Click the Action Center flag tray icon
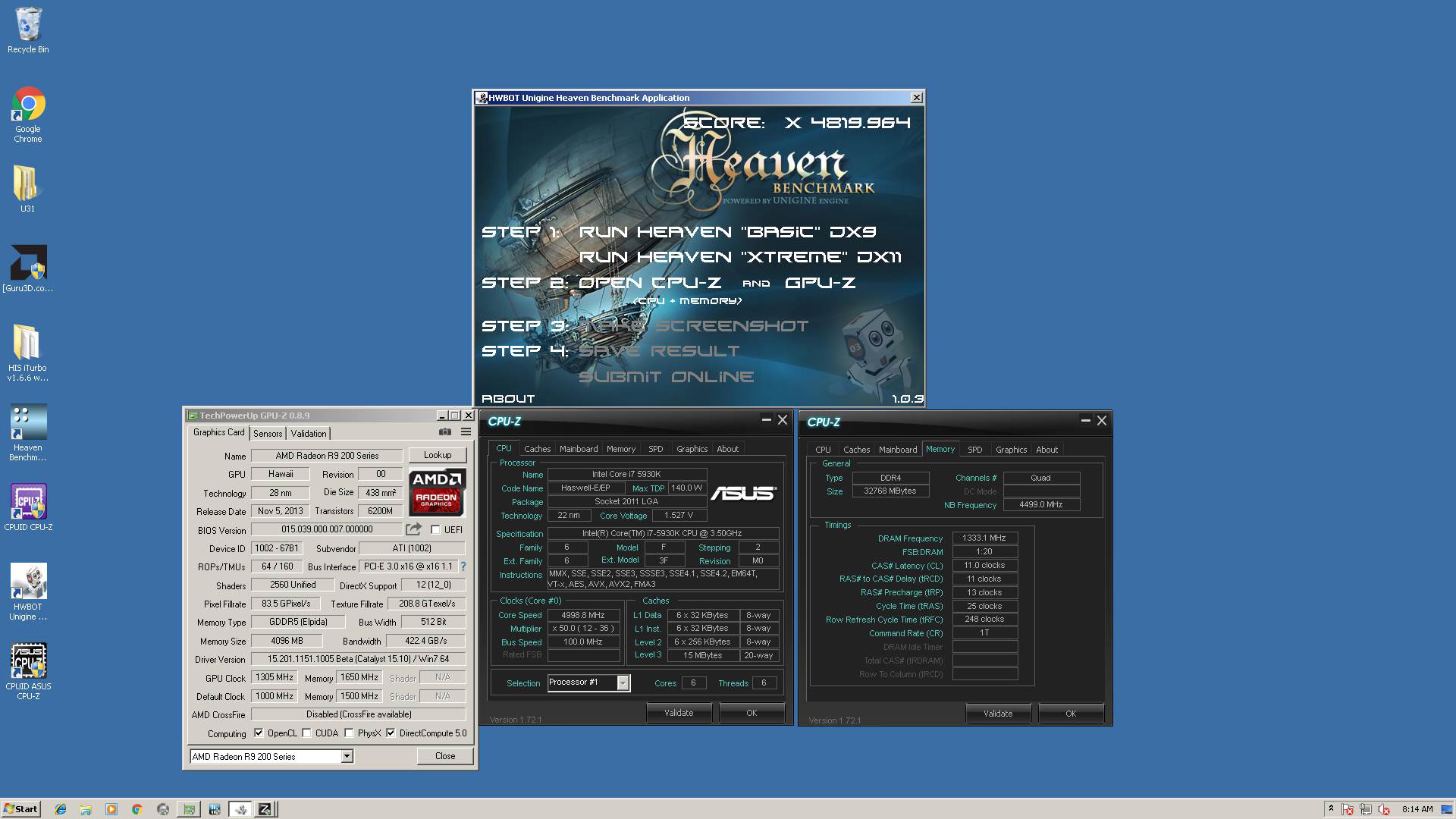The width and height of the screenshot is (1456, 819). coord(1348,809)
